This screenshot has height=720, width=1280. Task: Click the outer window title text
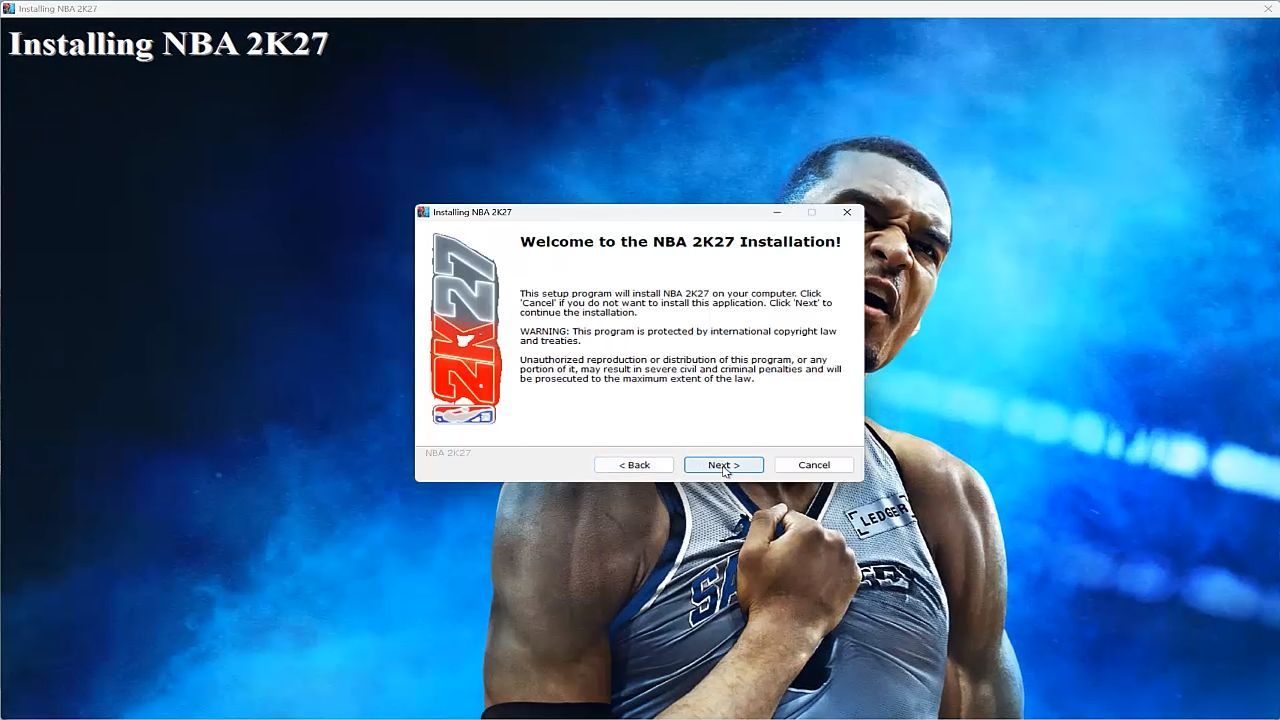click(x=58, y=9)
